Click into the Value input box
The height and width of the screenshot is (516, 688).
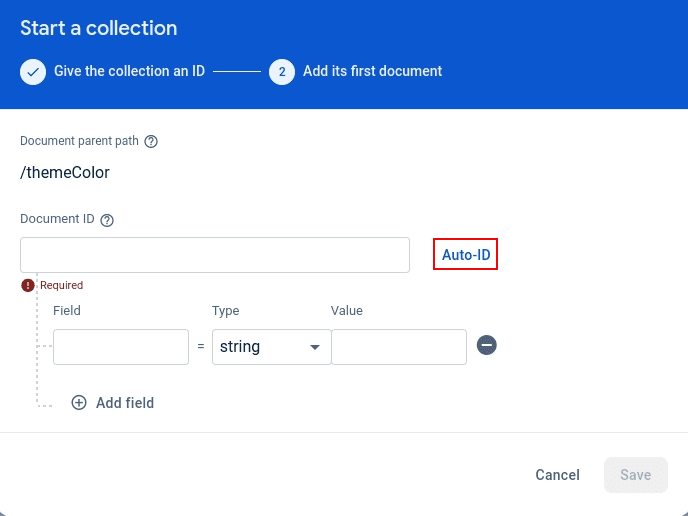point(399,347)
